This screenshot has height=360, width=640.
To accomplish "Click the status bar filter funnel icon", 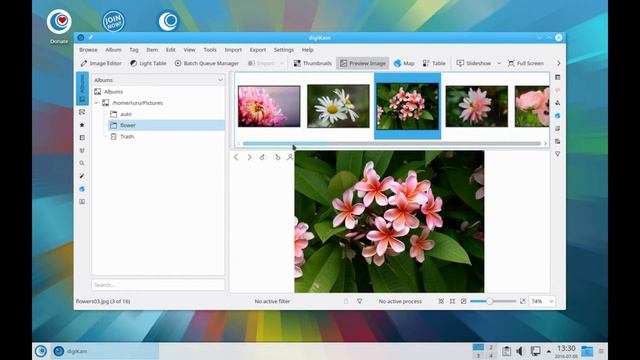I will (x=360, y=301).
